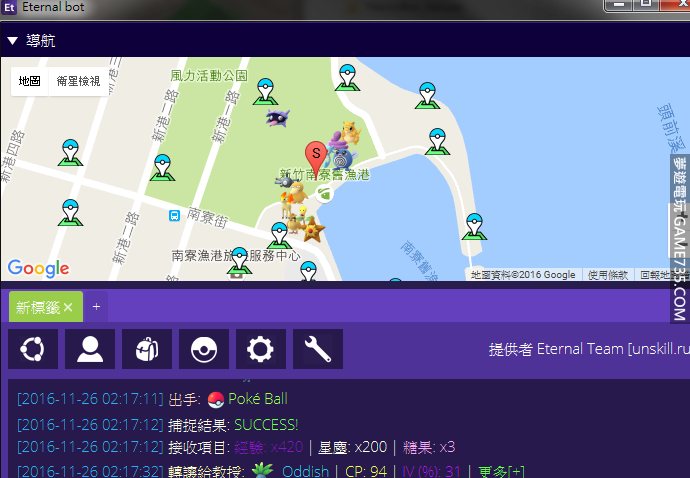Screen dimensions: 690x478
Task: Expand Oddish details with 更多[+]
Action: point(502,471)
